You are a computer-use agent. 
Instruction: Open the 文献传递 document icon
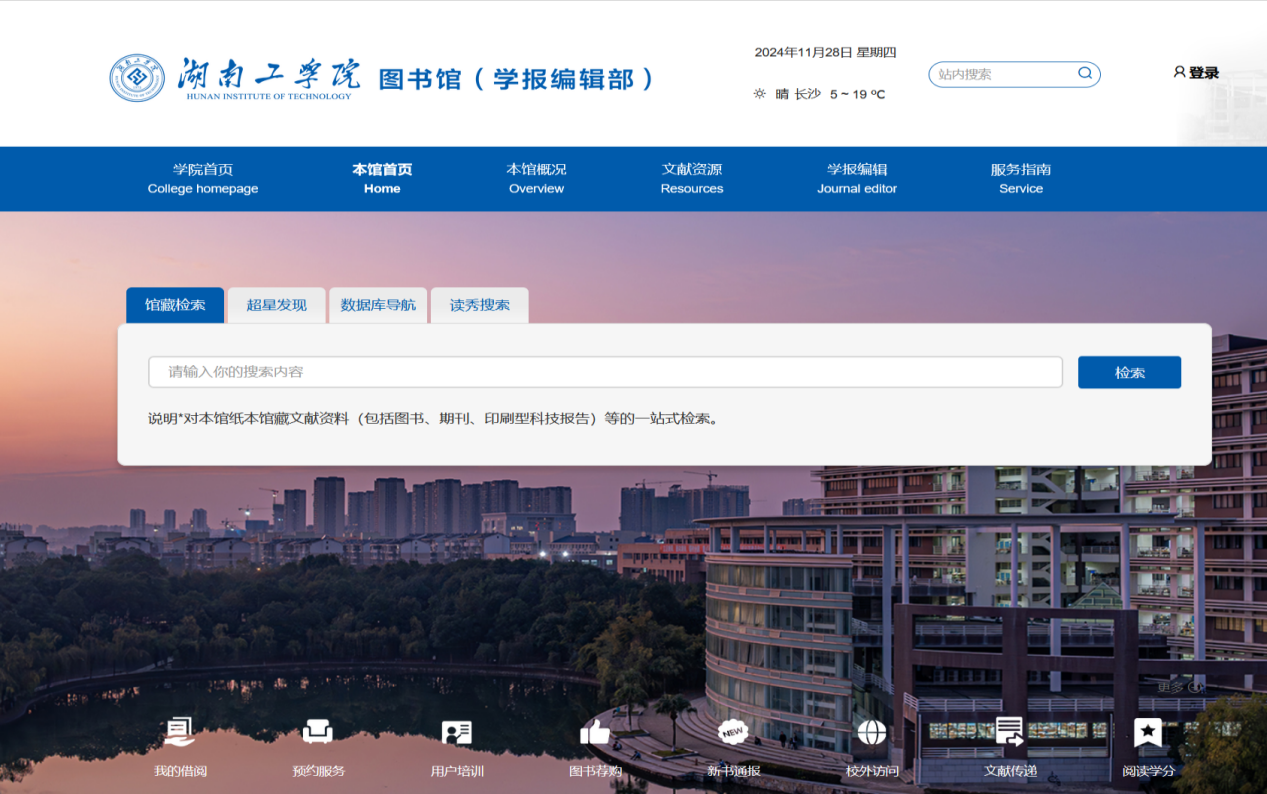coord(1010,733)
